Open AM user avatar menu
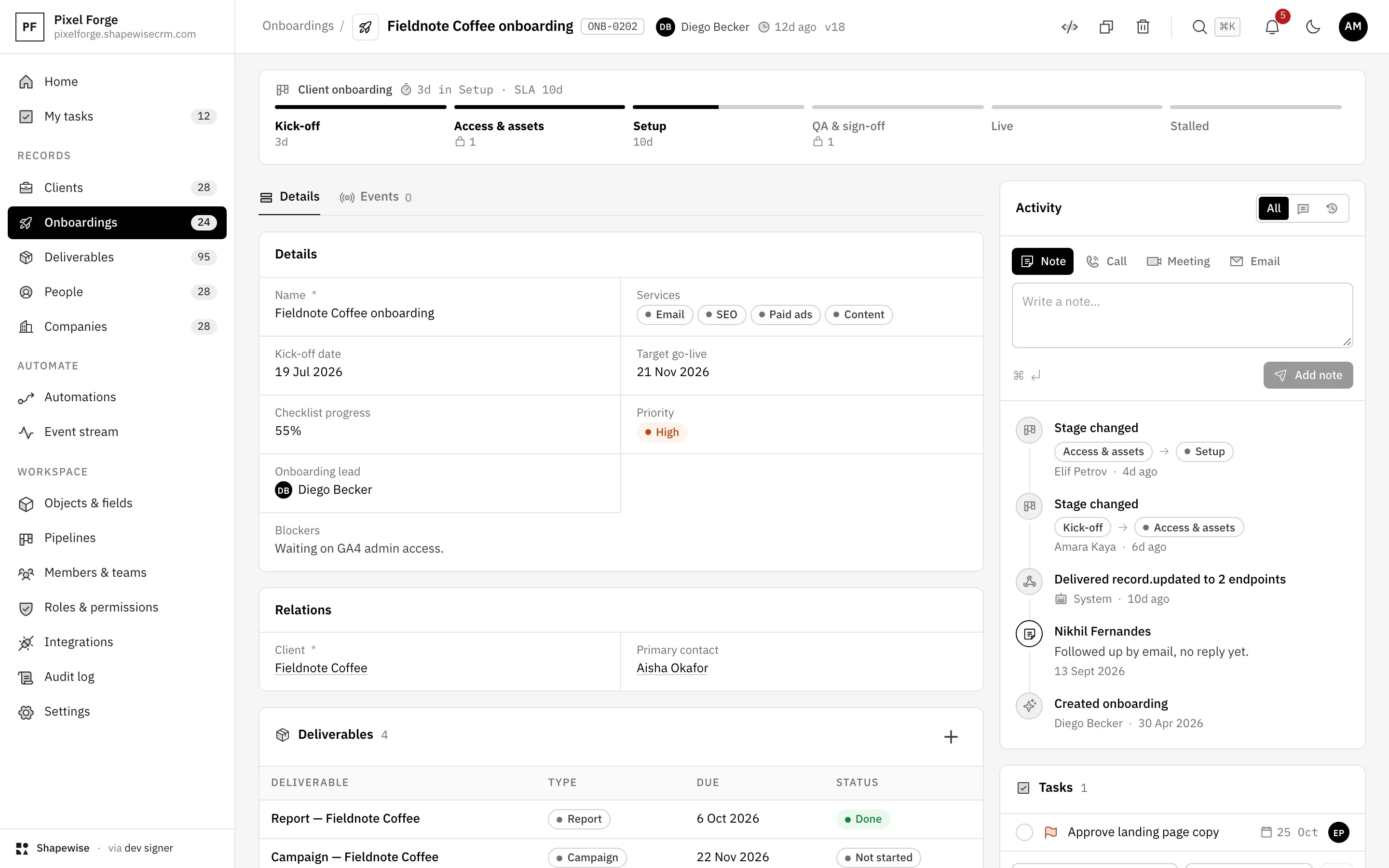Viewport: 1389px width, 868px height. click(1353, 27)
